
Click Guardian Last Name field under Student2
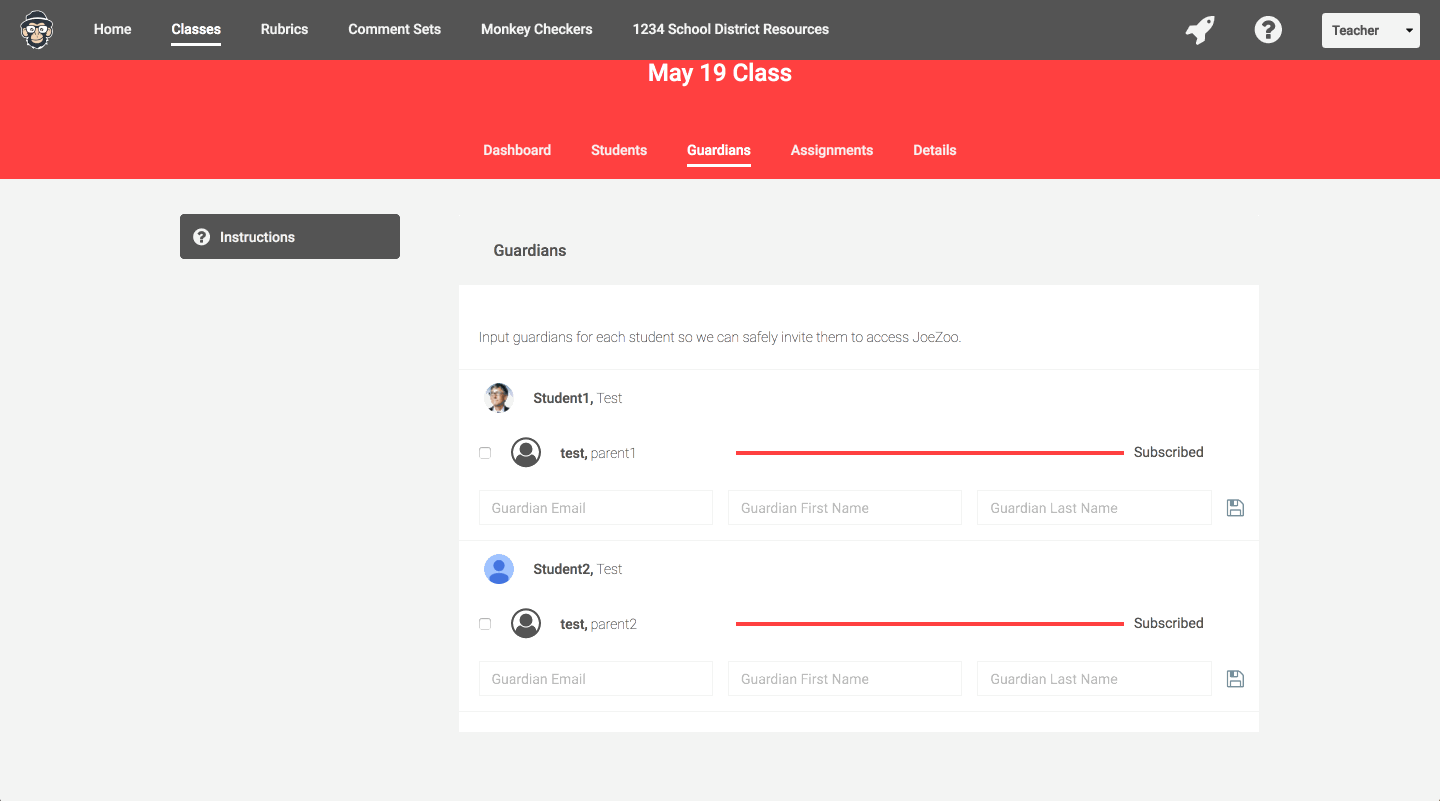[x=1094, y=679]
